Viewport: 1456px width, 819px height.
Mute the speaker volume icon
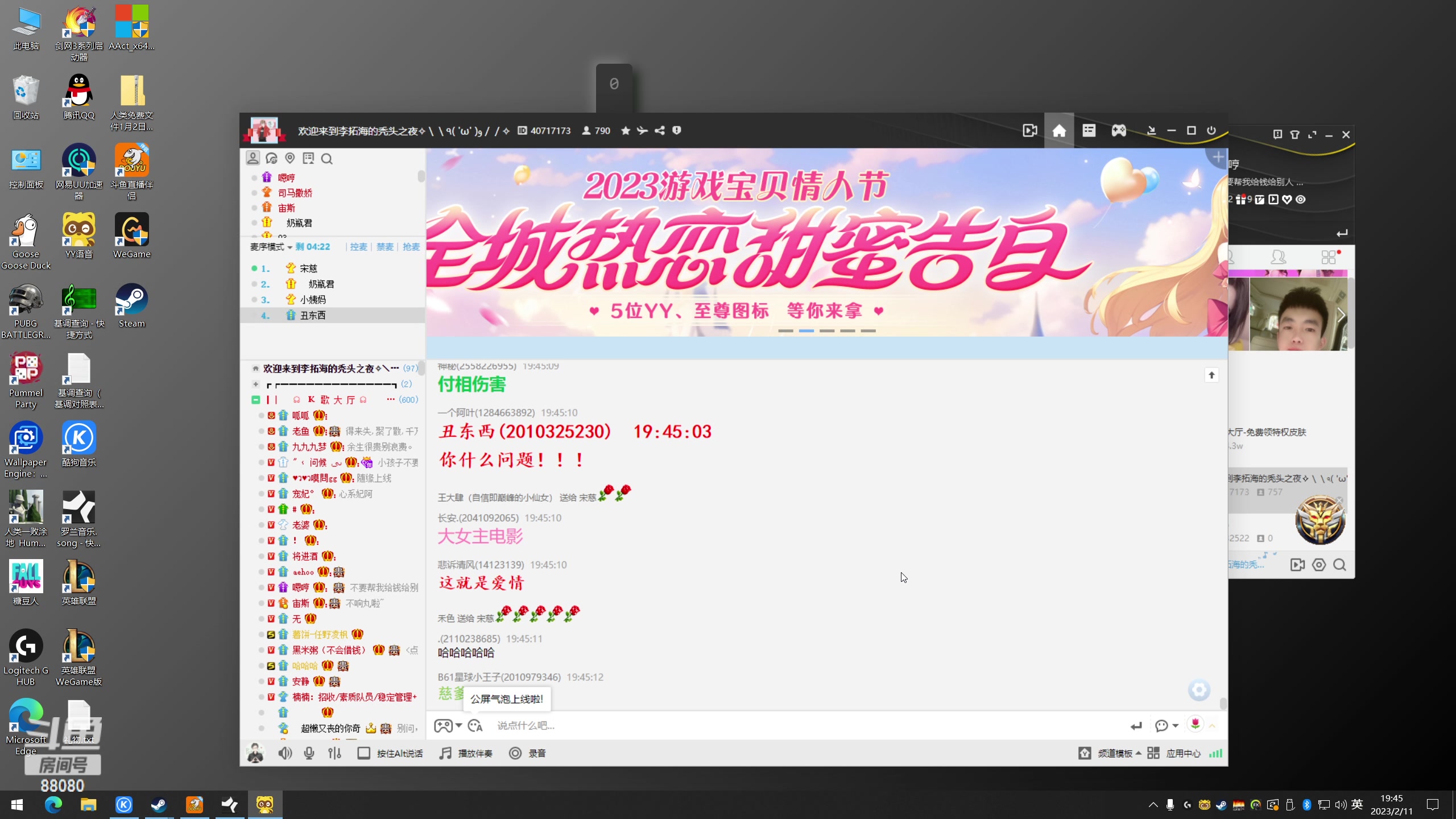tap(285, 752)
